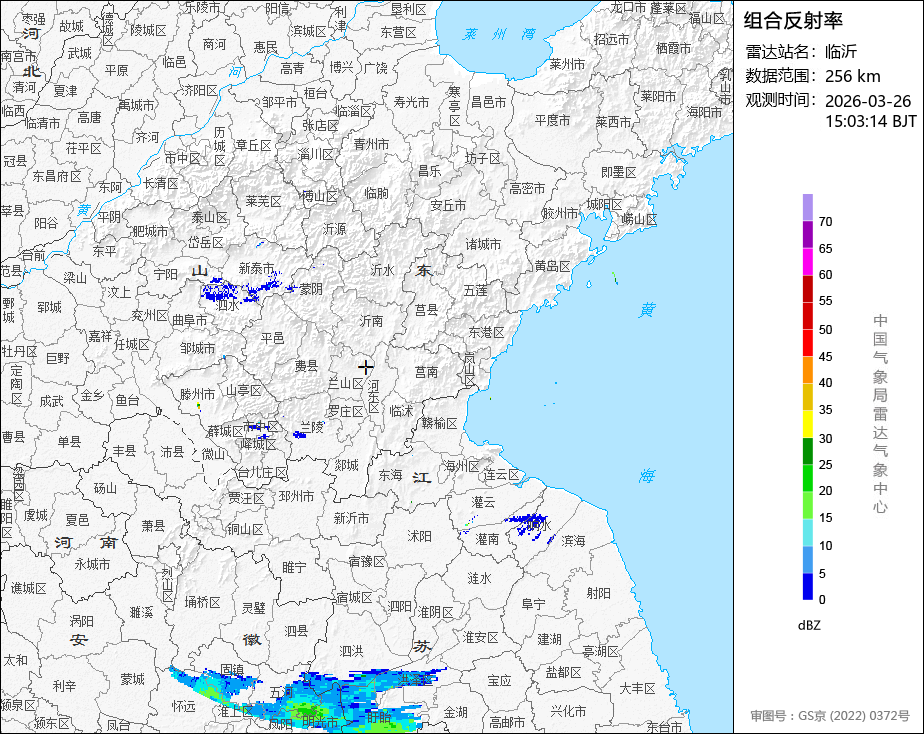
Task: Click the blue radar echo patch west of 泗水
Action: point(220,290)
